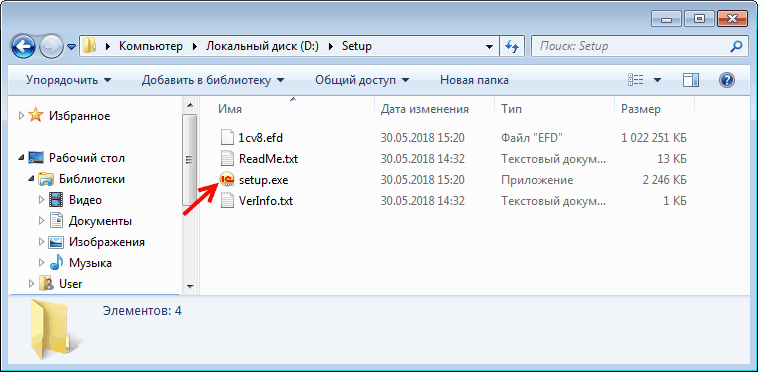Expand the arrow after Компьютер in path
Viewport: 758px width, 372px height.
(x=195, y=46)
